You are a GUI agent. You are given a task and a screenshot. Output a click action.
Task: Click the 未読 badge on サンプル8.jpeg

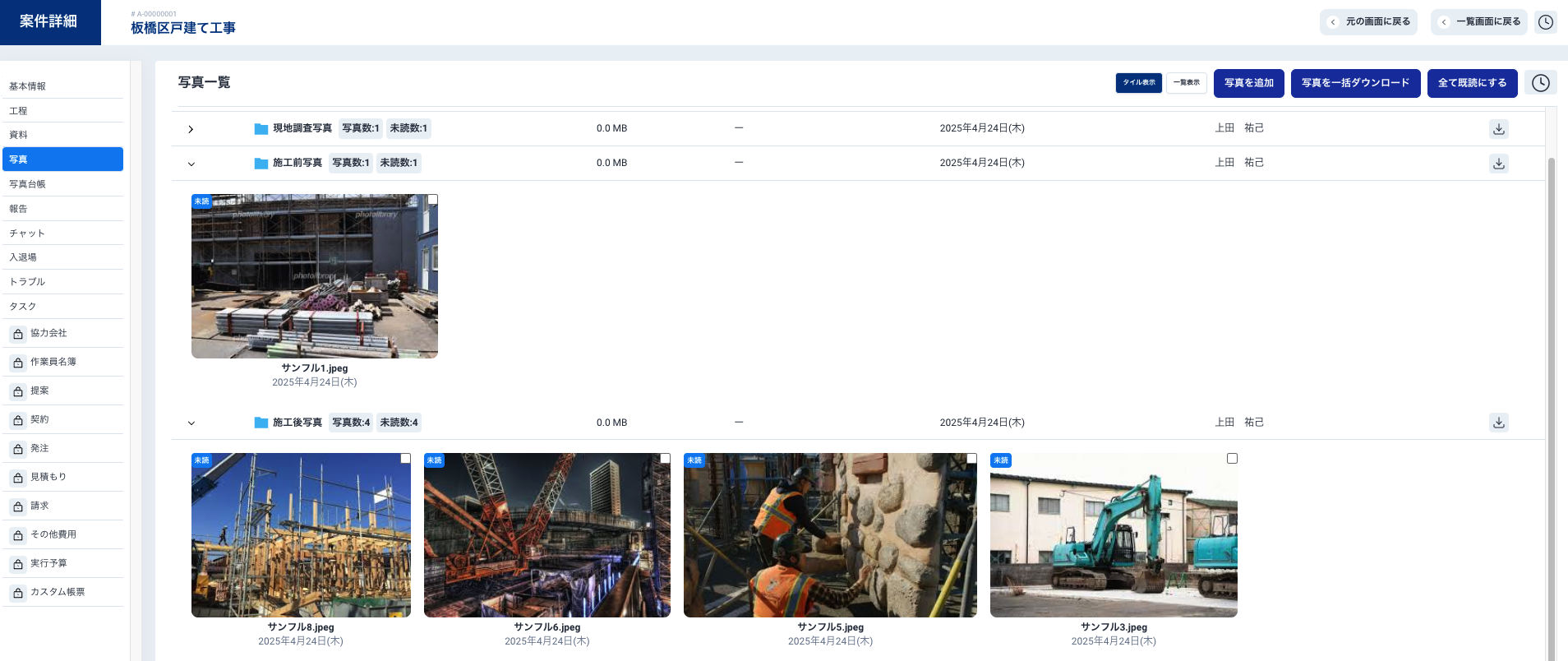coord(201,460)
